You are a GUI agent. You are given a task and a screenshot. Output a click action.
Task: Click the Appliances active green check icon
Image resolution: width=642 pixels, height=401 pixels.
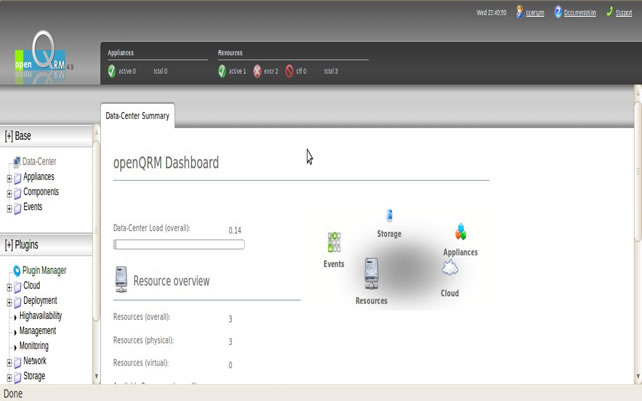coord(112,71)
